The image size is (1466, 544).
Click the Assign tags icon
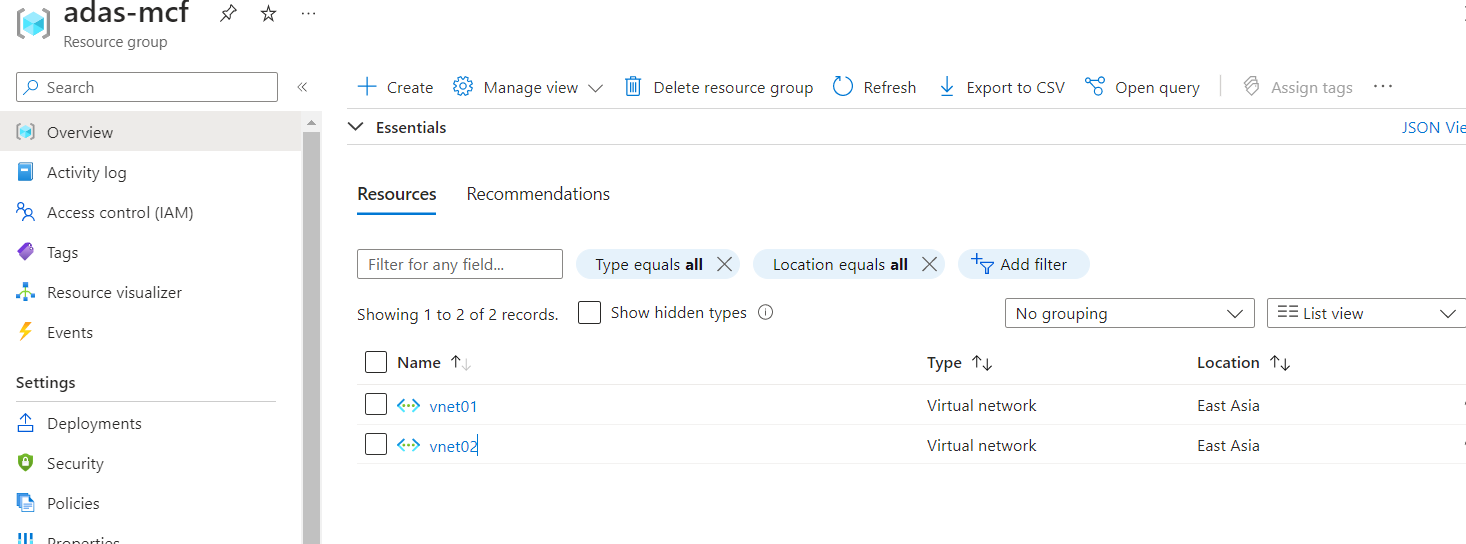(1251, 87)
